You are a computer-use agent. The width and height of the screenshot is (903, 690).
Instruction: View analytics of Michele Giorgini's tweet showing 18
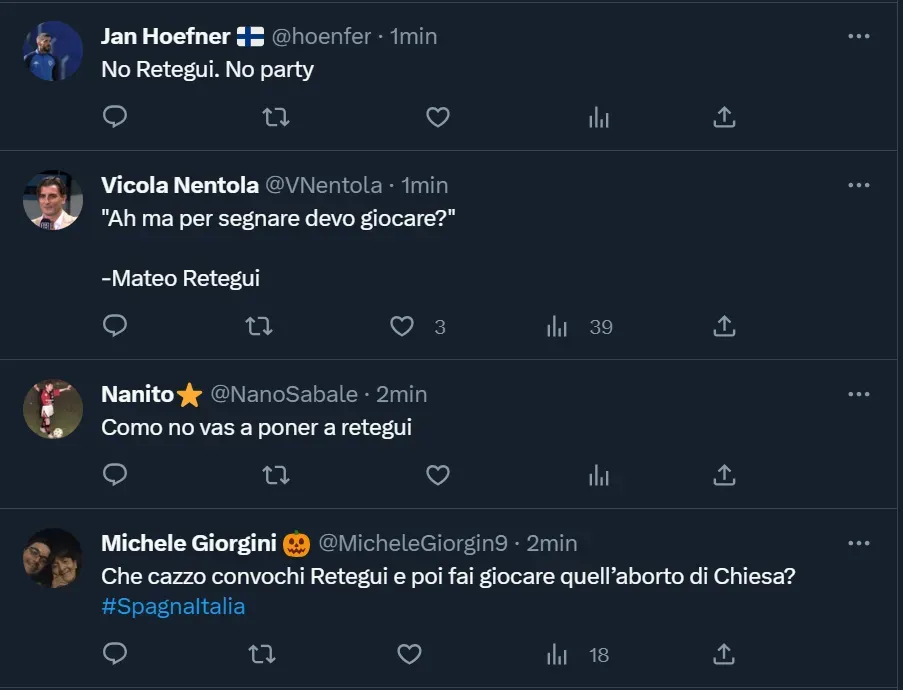coord(558,655)
